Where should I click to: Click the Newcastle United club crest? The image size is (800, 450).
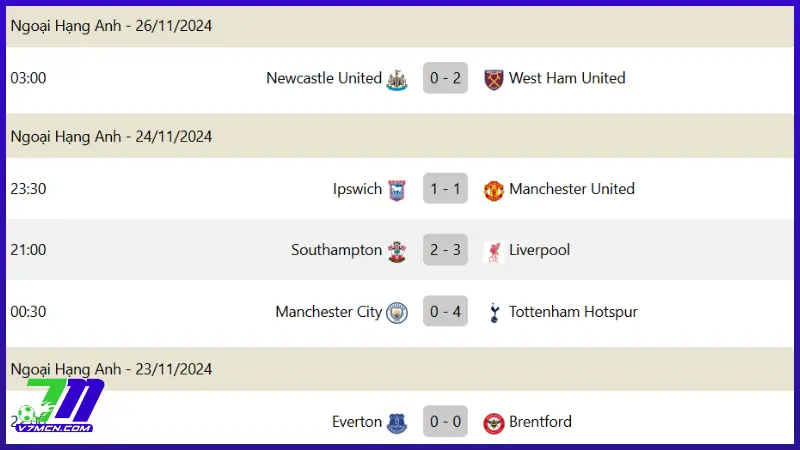pos(397,79)
